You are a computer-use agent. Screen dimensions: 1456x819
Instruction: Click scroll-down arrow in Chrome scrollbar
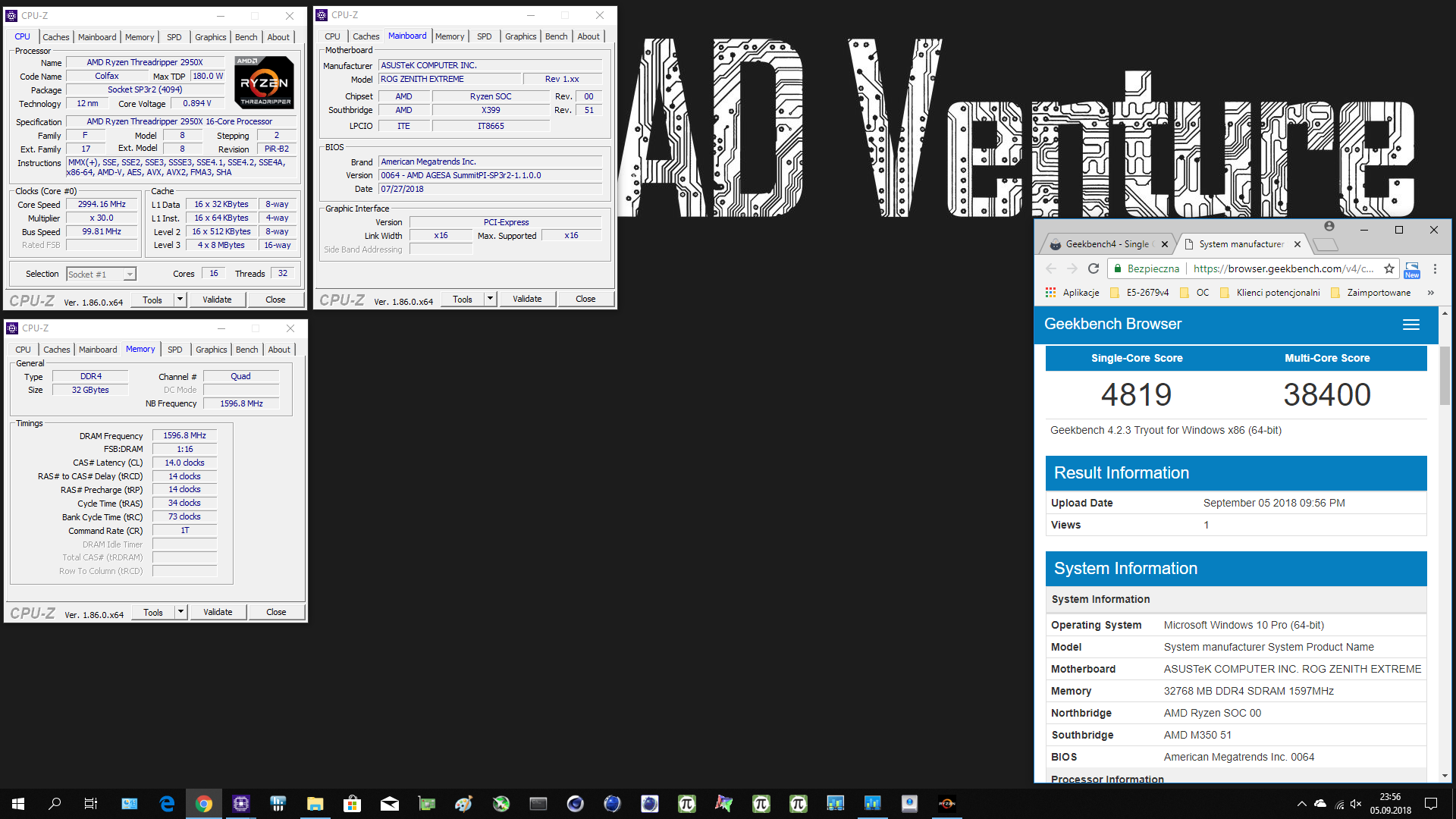click(x=1445, y=776)
